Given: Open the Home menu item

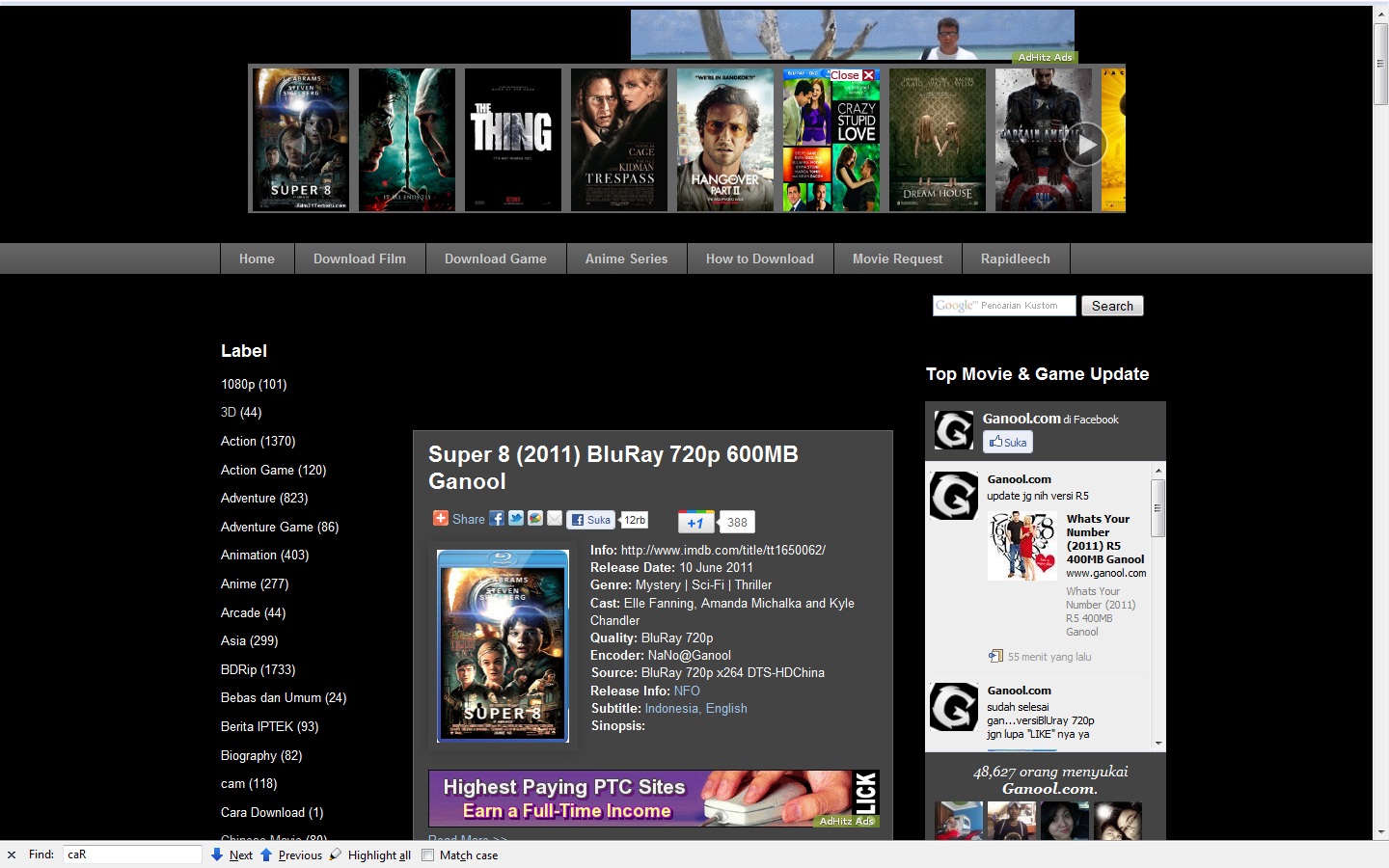Looking at the screenshot, I should (x=257, y=258).
